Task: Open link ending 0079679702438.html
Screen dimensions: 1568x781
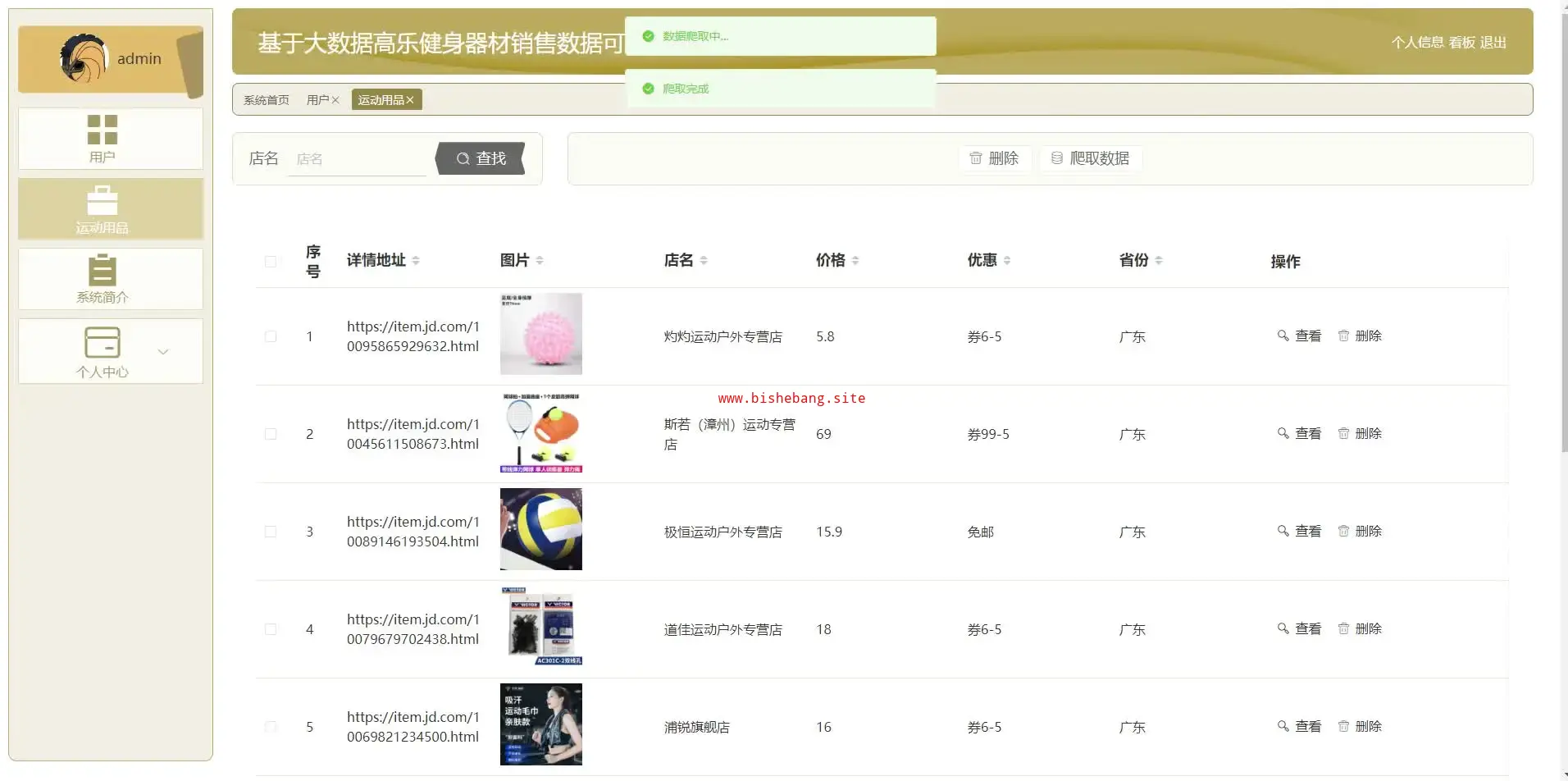Action: (x=413, y=629)
